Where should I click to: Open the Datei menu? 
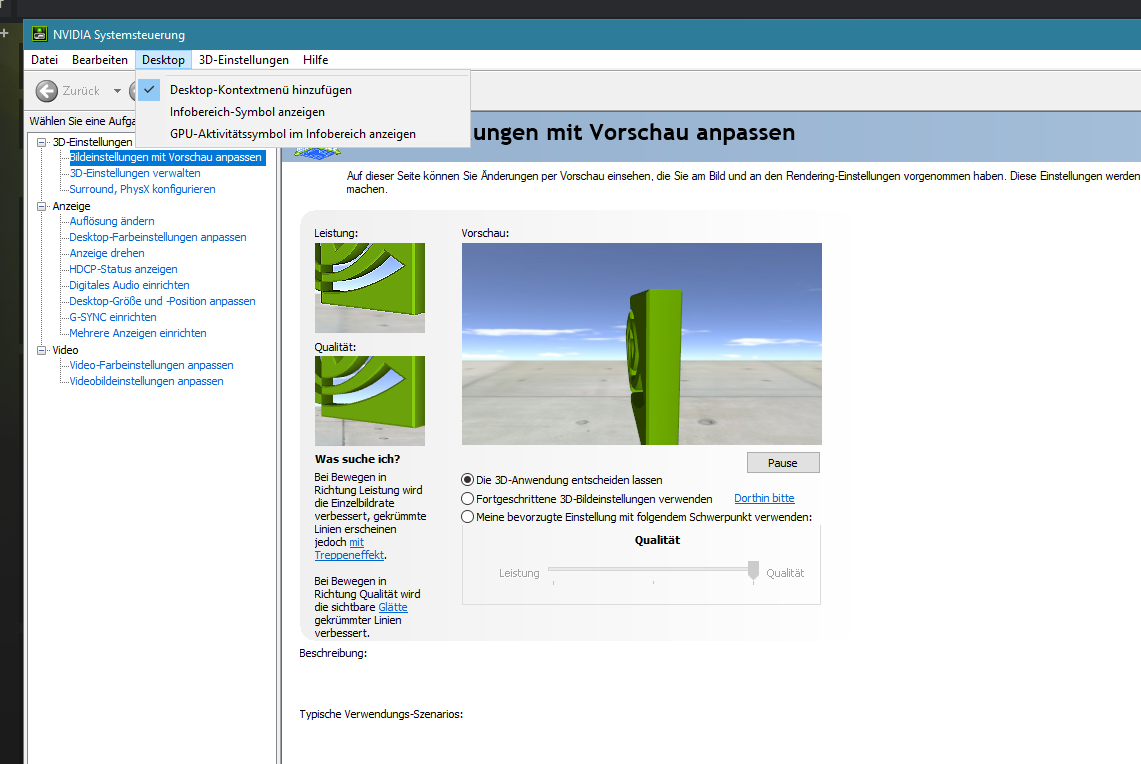click(x=44, y=60)
